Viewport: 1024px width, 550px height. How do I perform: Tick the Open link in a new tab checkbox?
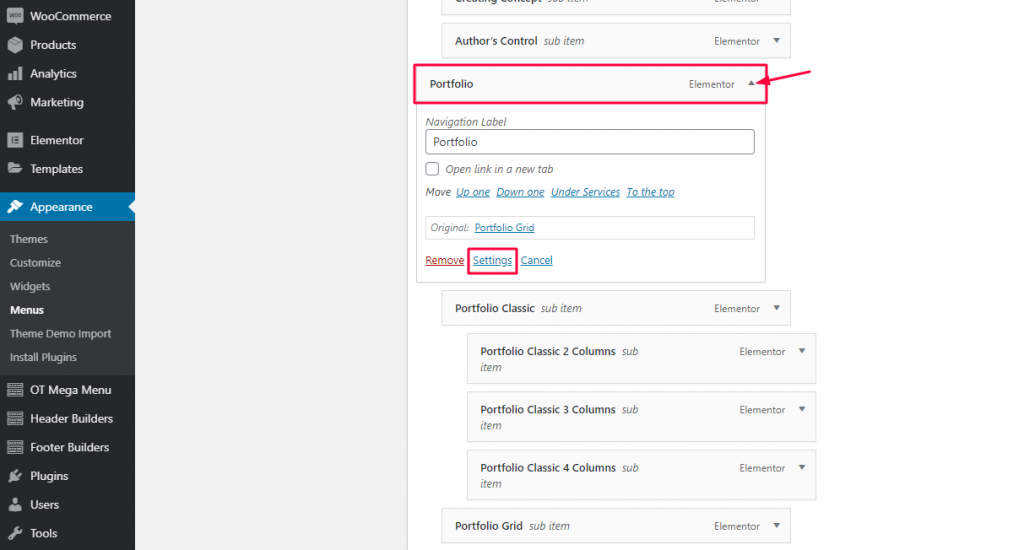tap(432, 169)
